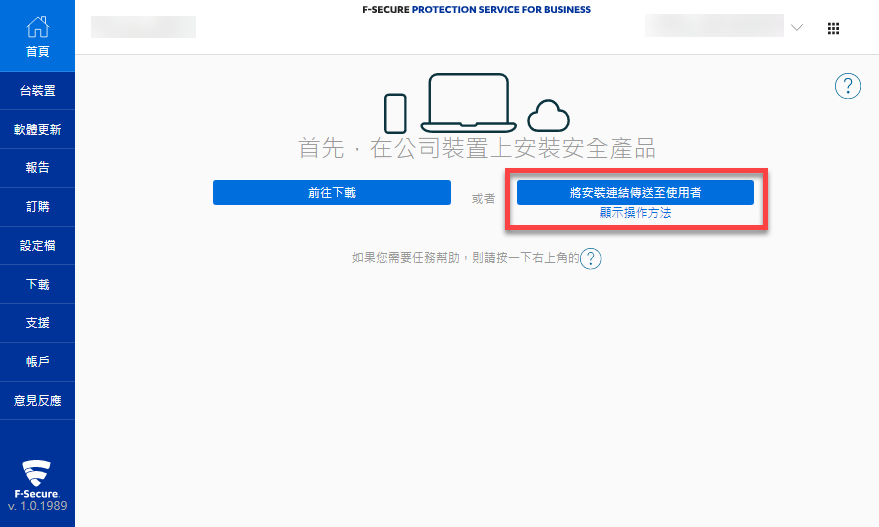Image resolution: width=879 pixels, height=527 pixels.
Task: Click the blurred company name at top left
Action: 143,27
